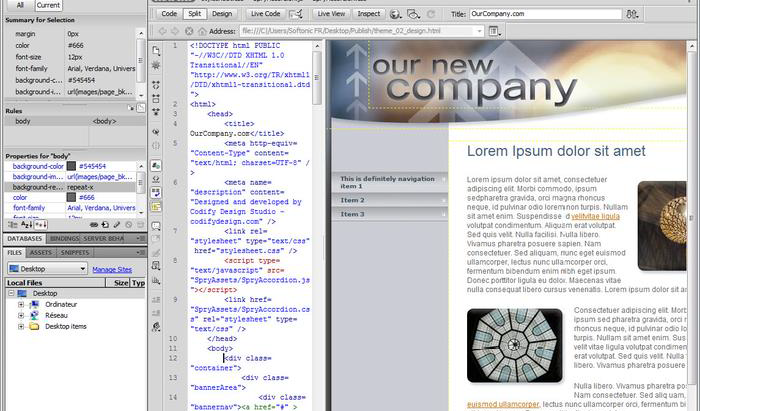Click the Attach Style Sheet link icon

click(x=94, y=225)
